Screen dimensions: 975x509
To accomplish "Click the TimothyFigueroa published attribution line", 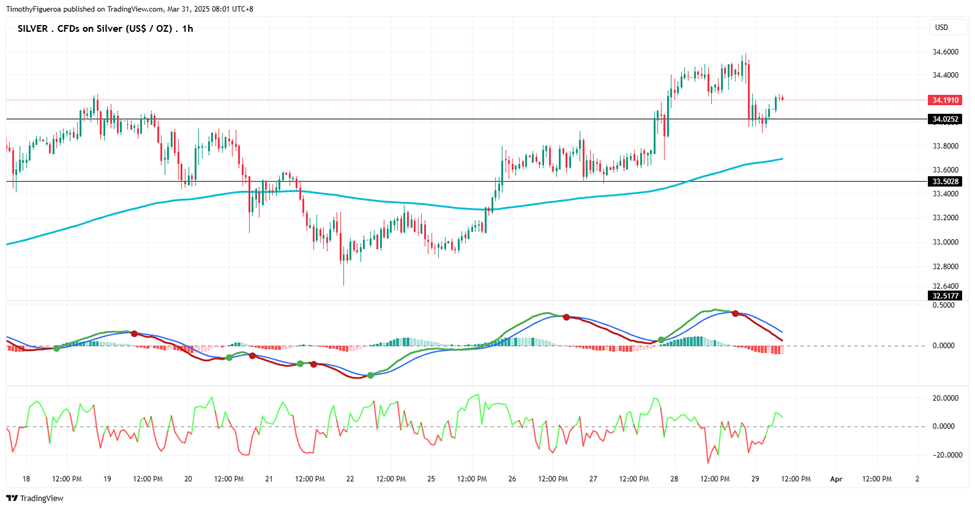I will click(129, 9).
